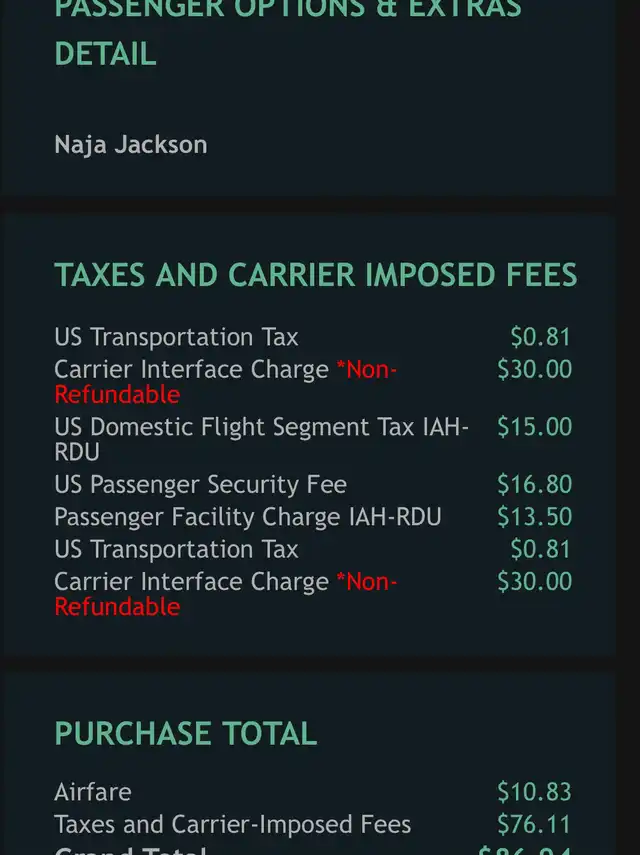The image size is (640, 855).
Task: Select the US Passenger Security Fee label
Action: click(x=200, y=485)
